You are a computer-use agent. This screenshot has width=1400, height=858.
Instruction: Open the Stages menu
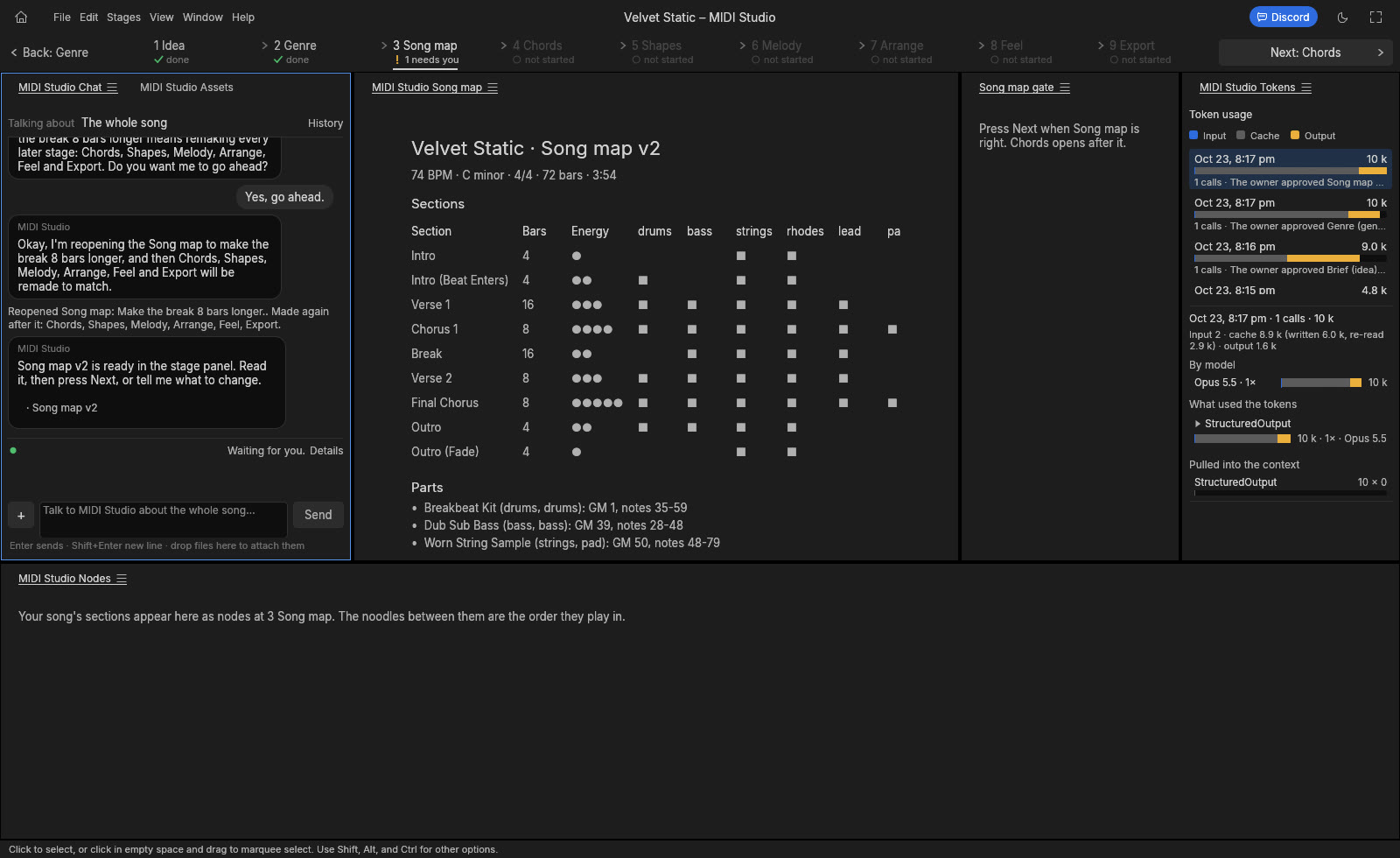coord(123,17)
